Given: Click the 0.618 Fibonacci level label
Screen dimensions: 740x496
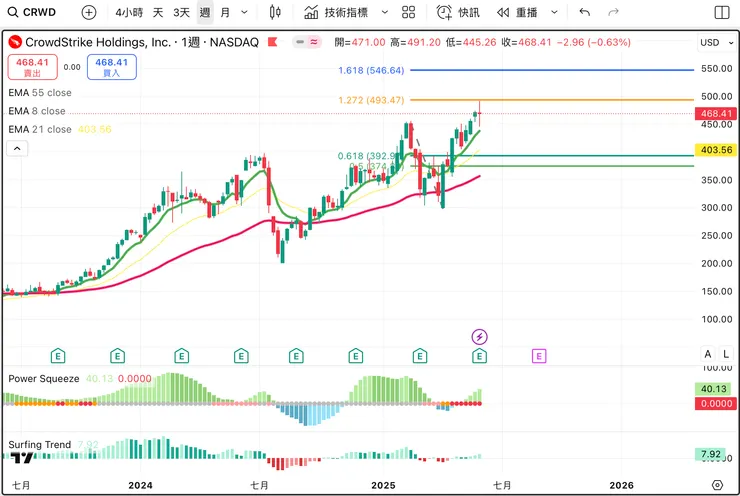Looking at the screenshot, I should pyautogui.click(x=366, y=156).
